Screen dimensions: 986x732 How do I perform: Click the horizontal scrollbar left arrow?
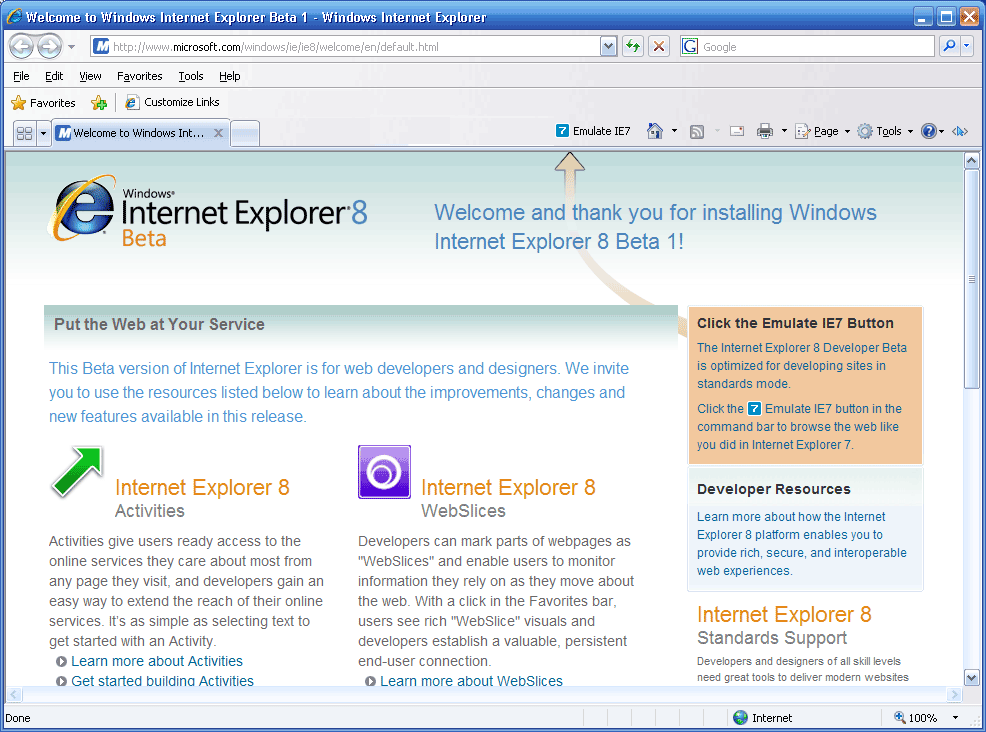[x=14, y=694]
